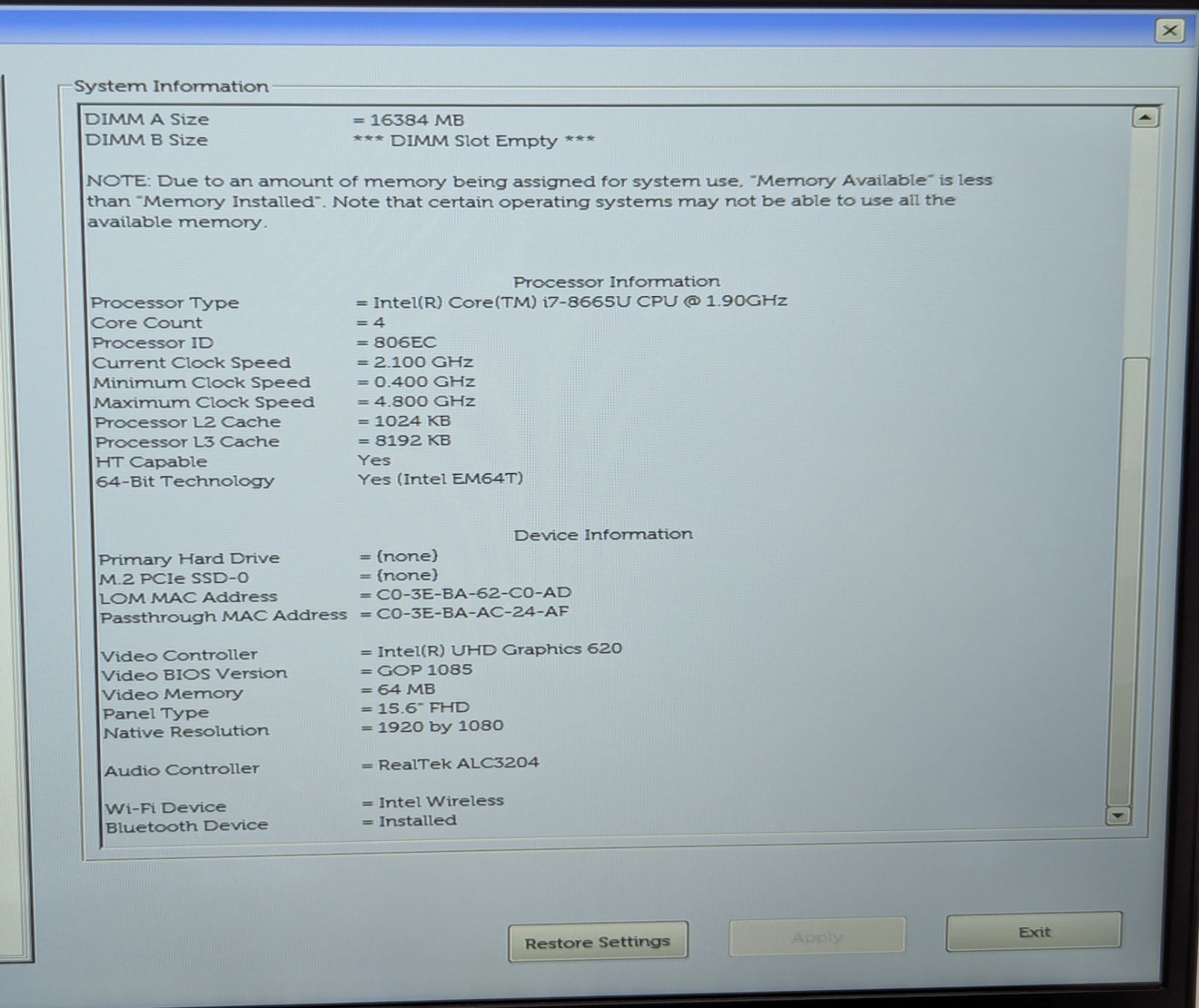Click the Native Resolution label
The image size is (1199, 1008).
[x=186, y=732]
